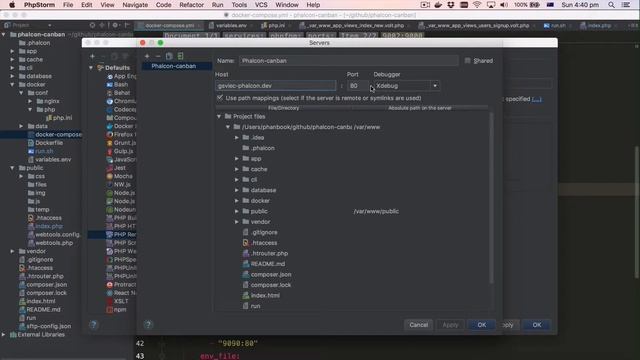This screenshot has width=640, height=360.
Task: Confirm Servers dialog with OK
Action: [482, 325]
